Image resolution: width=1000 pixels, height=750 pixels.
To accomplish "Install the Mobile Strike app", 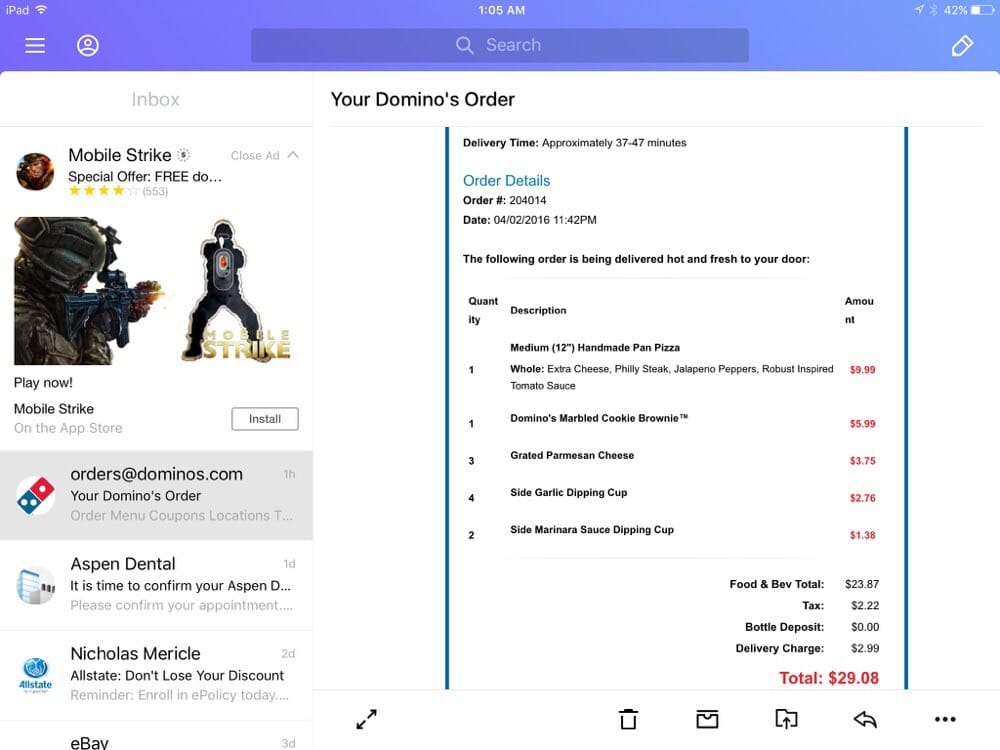I will pos(265,419).
